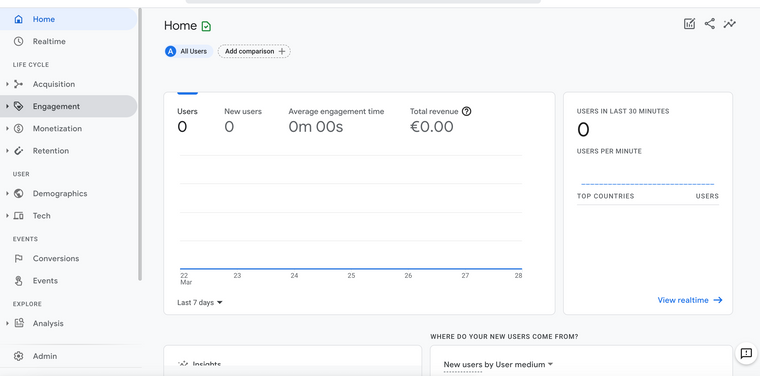Click the Demographics globe icon
This screenshot has width=760, height=376.
click(18, 194)
